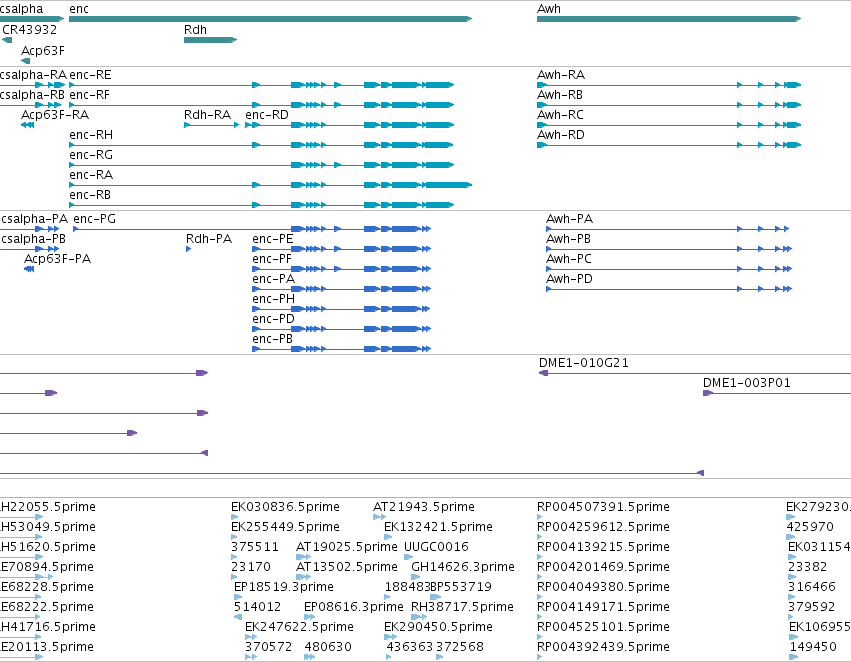Select the enc-PH protein label
Screen dimensions: 851x662
pyautogui.click(x=274, y=299)
